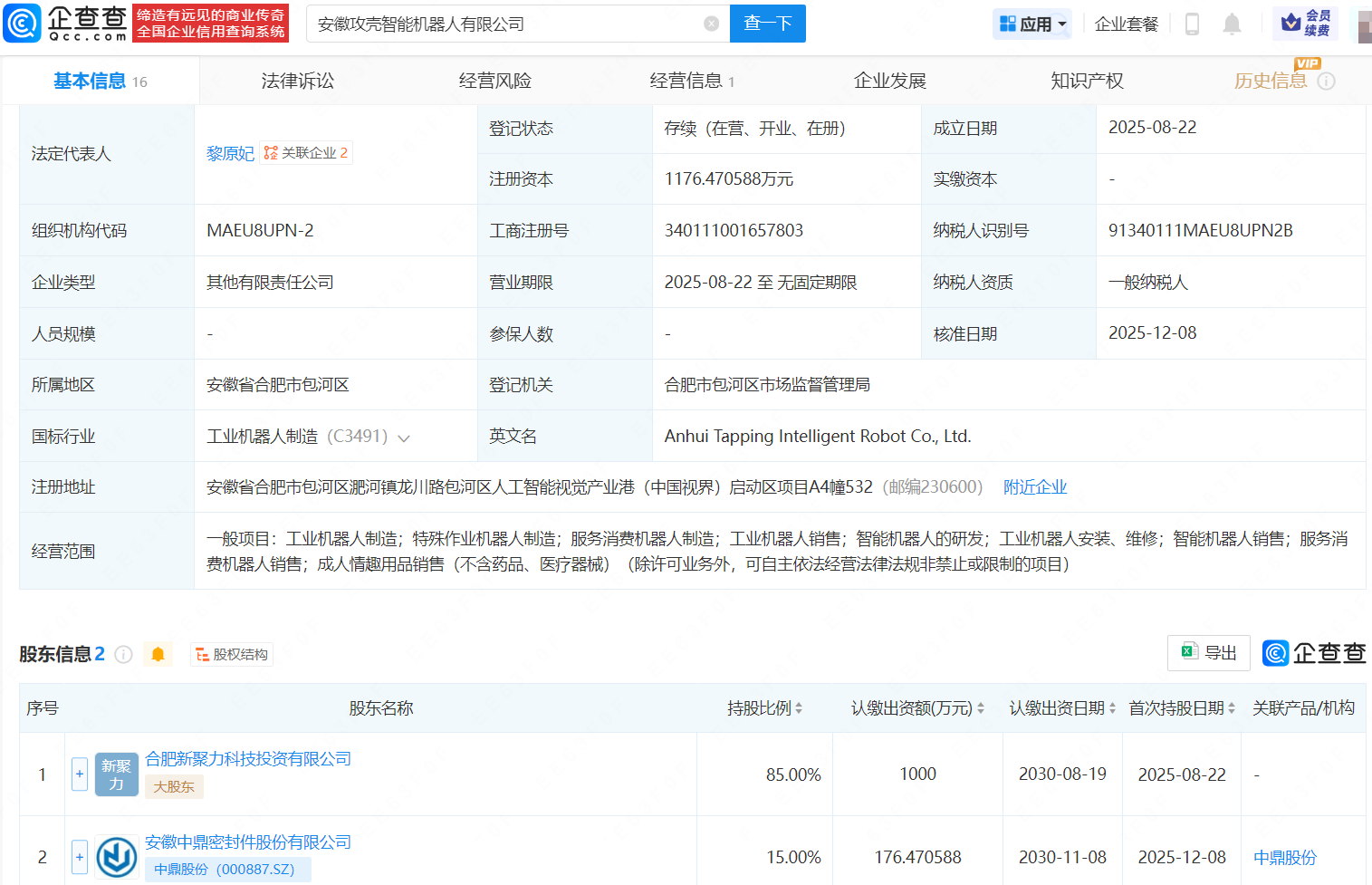Open the notifications bell in header
The height and width of the screenshot is (885, 1372).
point(1232,24)
